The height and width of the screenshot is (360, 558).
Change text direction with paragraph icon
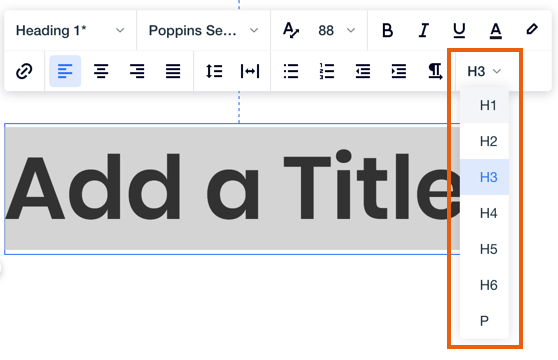tap(435, 71)
